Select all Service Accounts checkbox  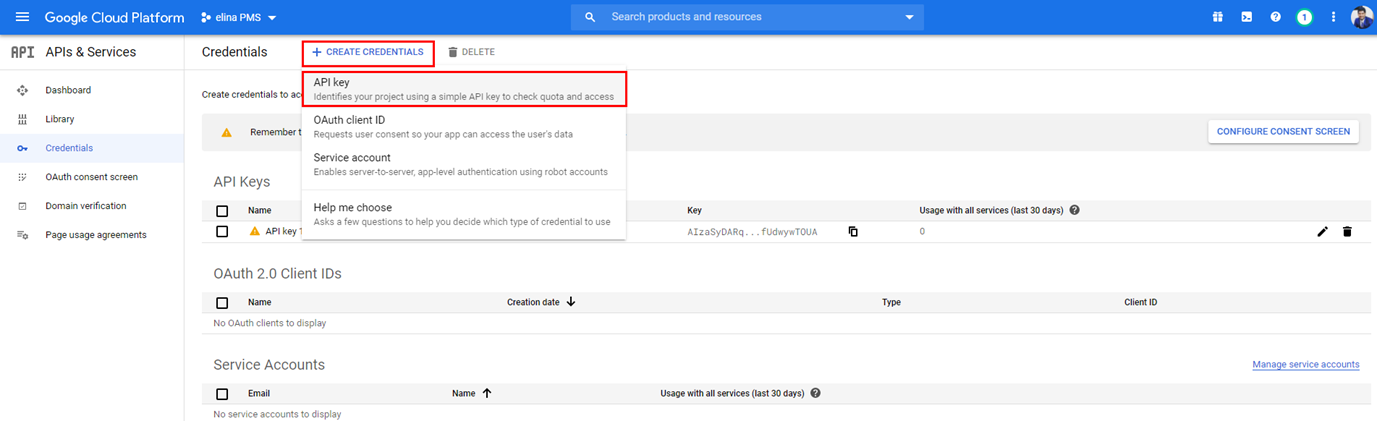(222, 394)
